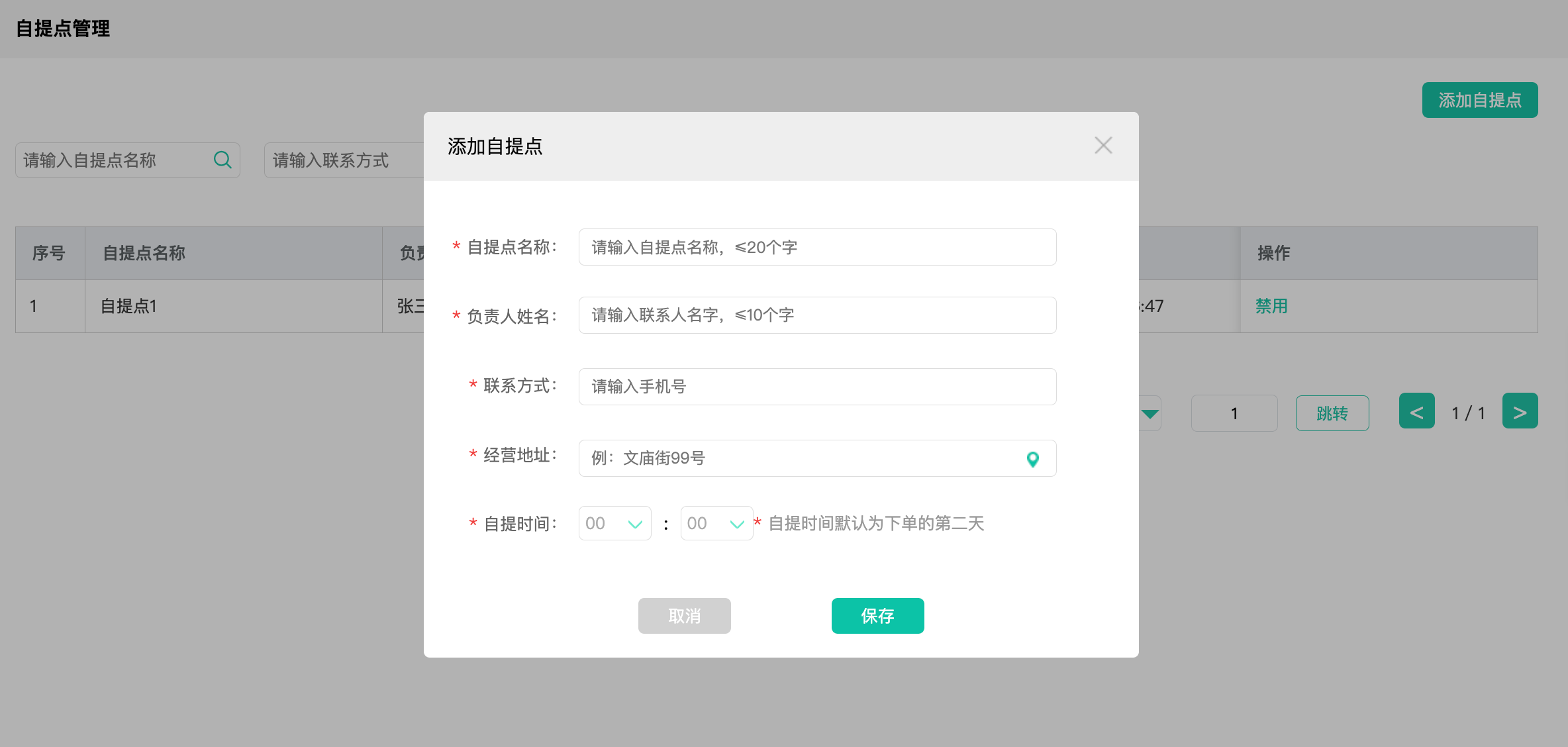1568x747 pixels.
Task: Go to next page arrow
Action: [1520, 411]
